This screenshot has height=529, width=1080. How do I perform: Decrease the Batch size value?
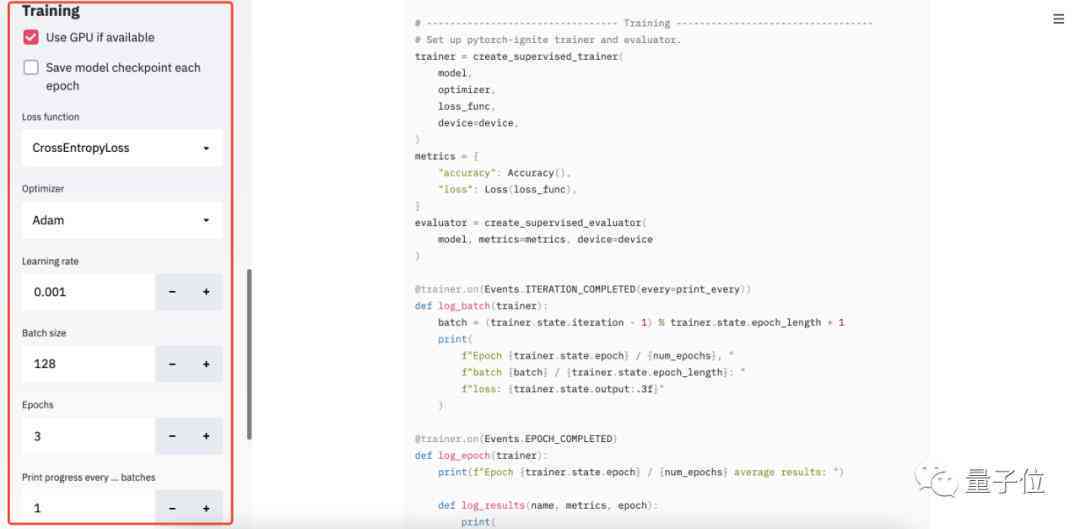pos(172,364)
